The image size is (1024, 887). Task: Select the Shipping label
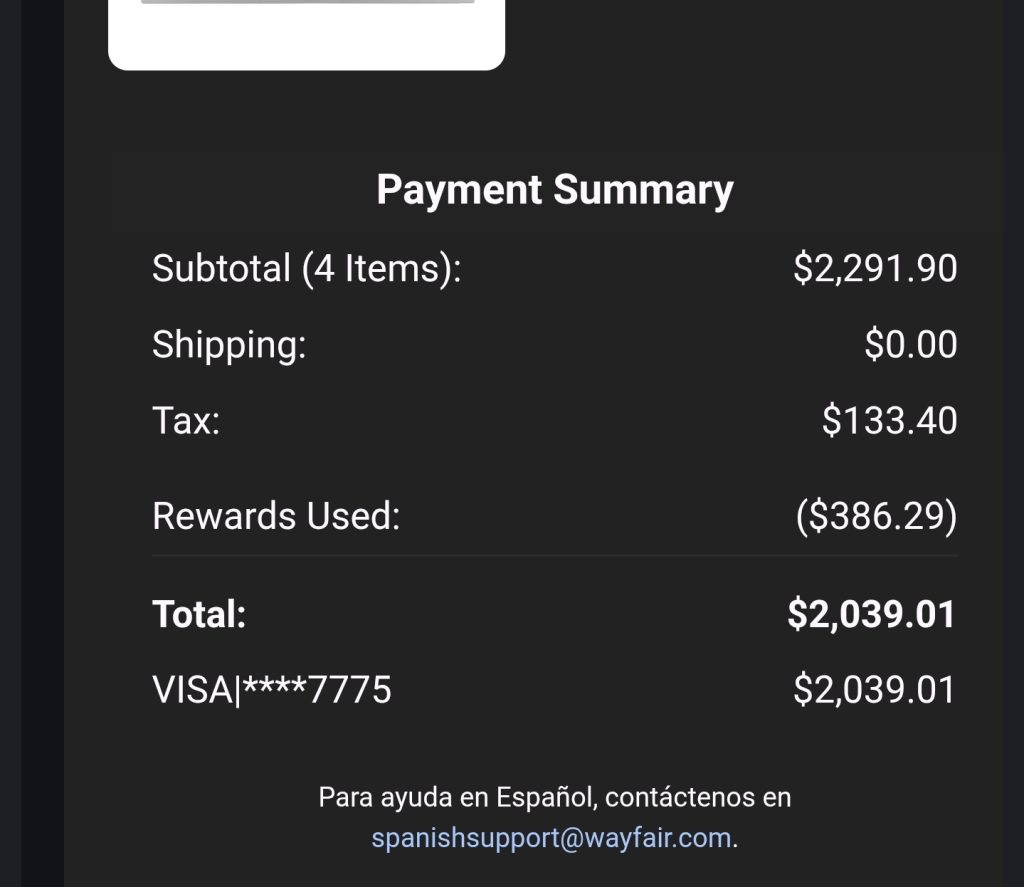coord(229,345)
